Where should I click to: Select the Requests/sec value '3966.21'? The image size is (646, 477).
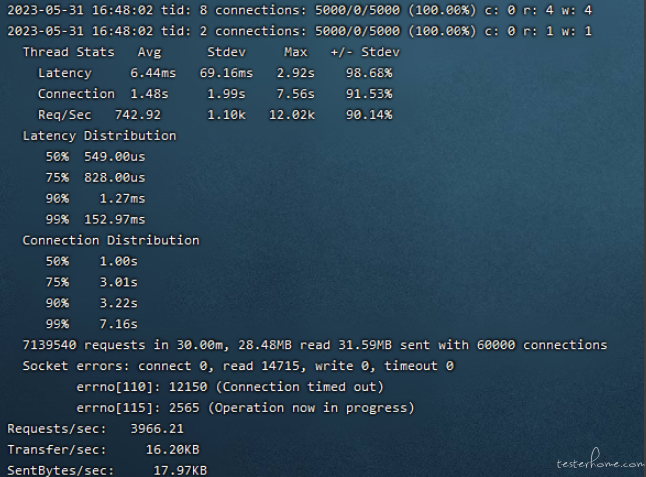pos(157,429)
